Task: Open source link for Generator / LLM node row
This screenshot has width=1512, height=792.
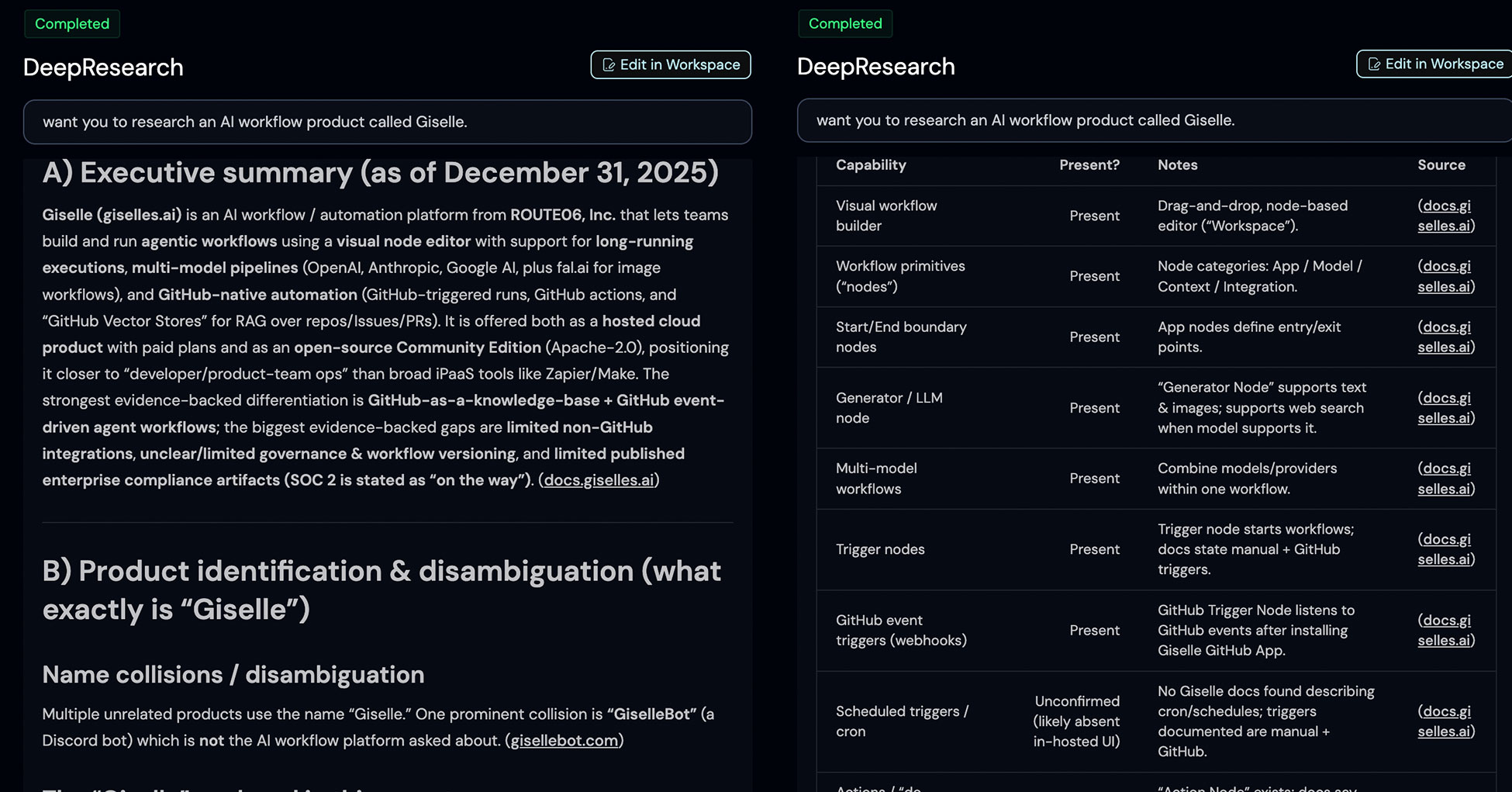Action: pyautogui.click(x=1445, y=408)
